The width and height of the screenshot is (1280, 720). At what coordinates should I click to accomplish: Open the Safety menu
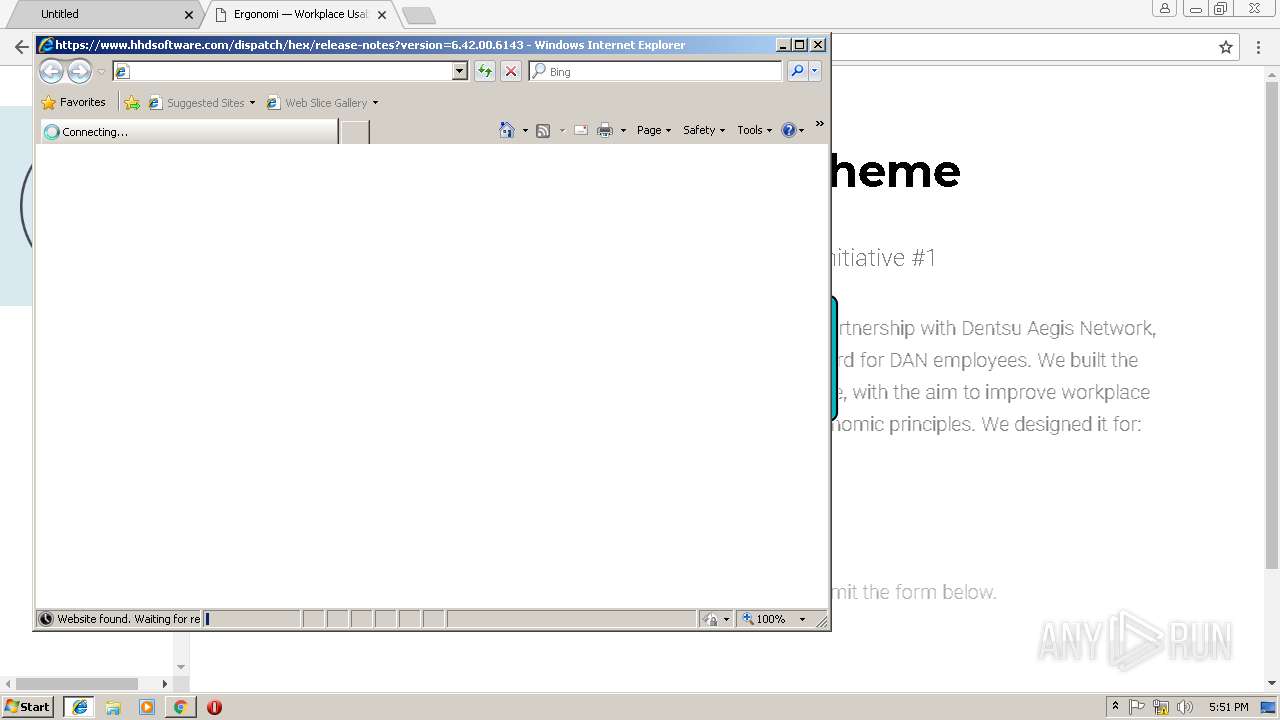704,130
